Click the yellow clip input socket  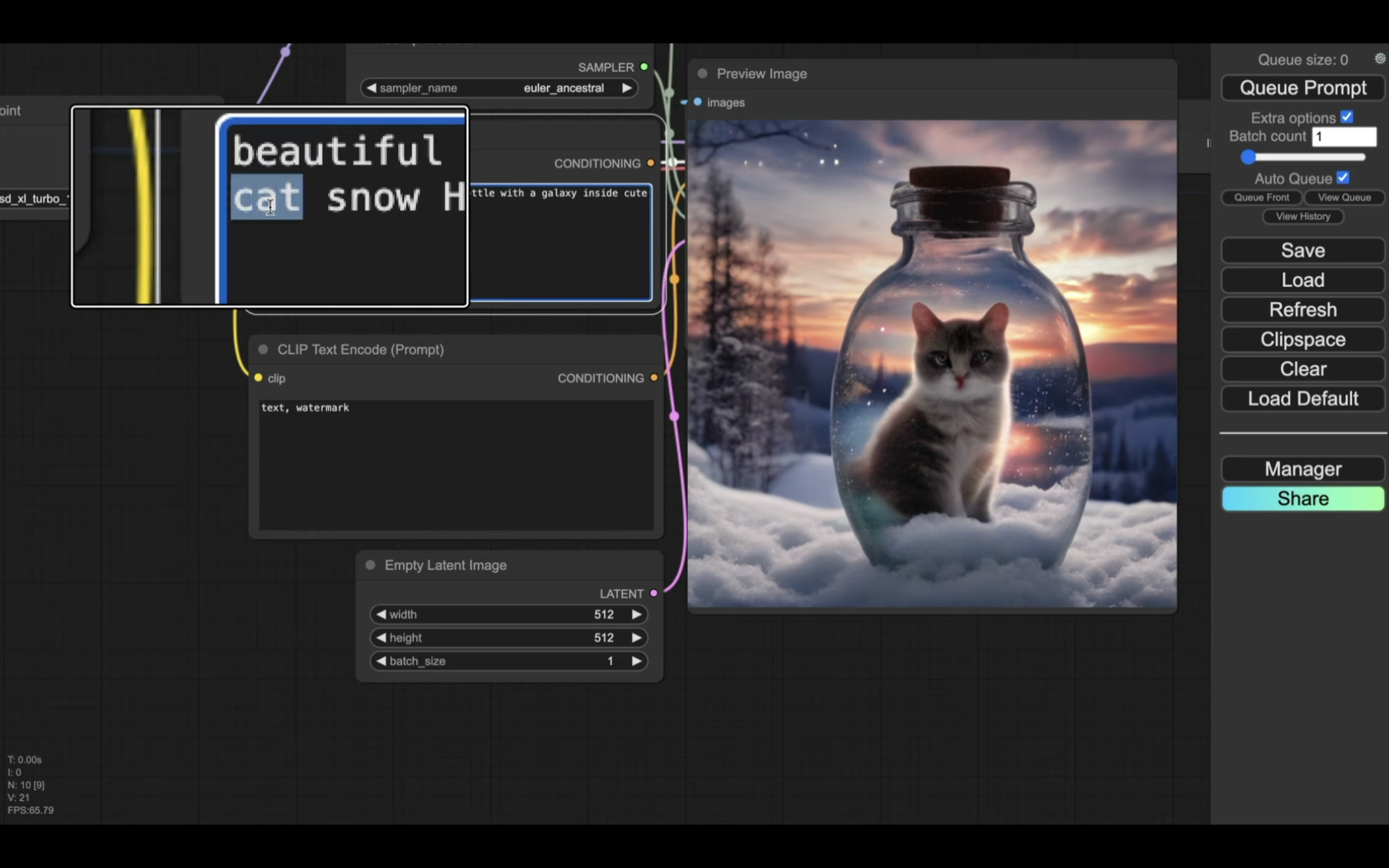click(x=259, y=378)
